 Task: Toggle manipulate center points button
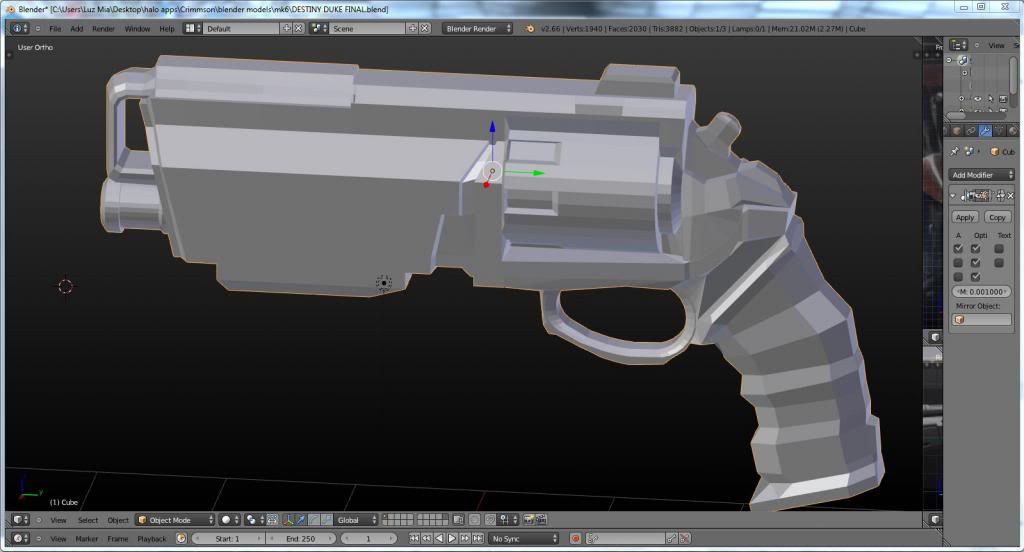272,520
